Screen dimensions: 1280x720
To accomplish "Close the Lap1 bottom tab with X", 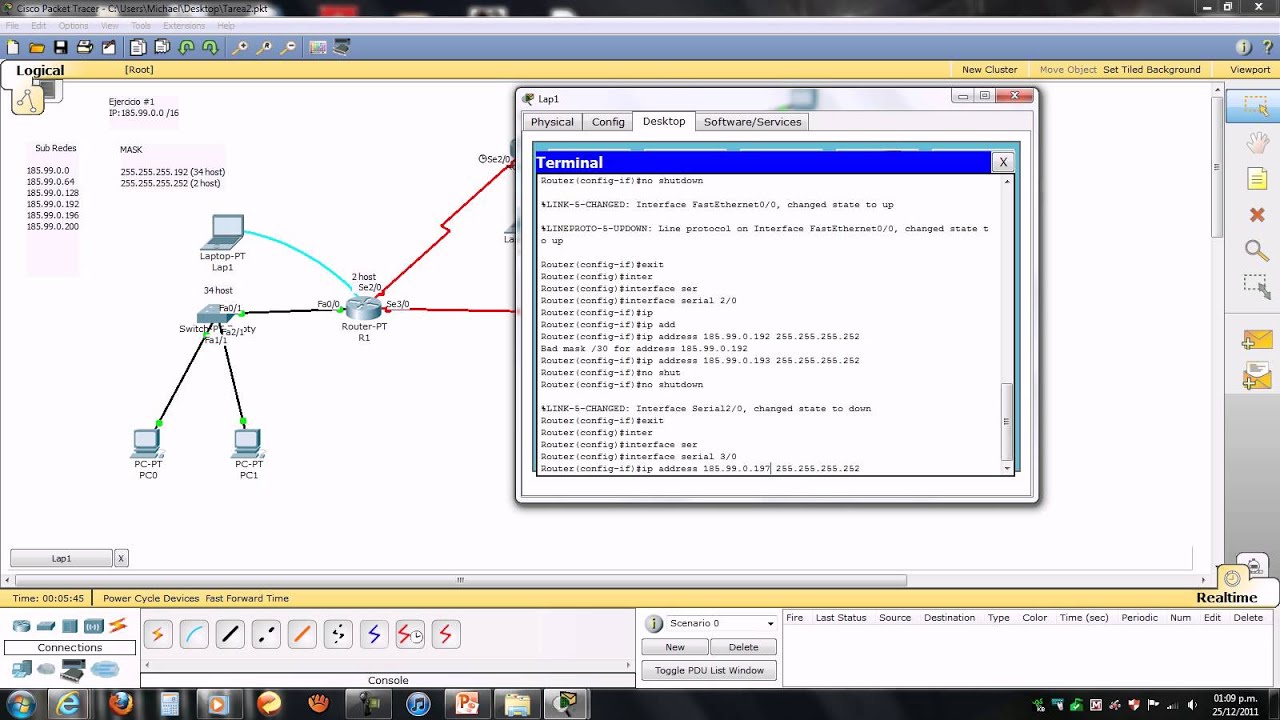I will tap(121, 558).
